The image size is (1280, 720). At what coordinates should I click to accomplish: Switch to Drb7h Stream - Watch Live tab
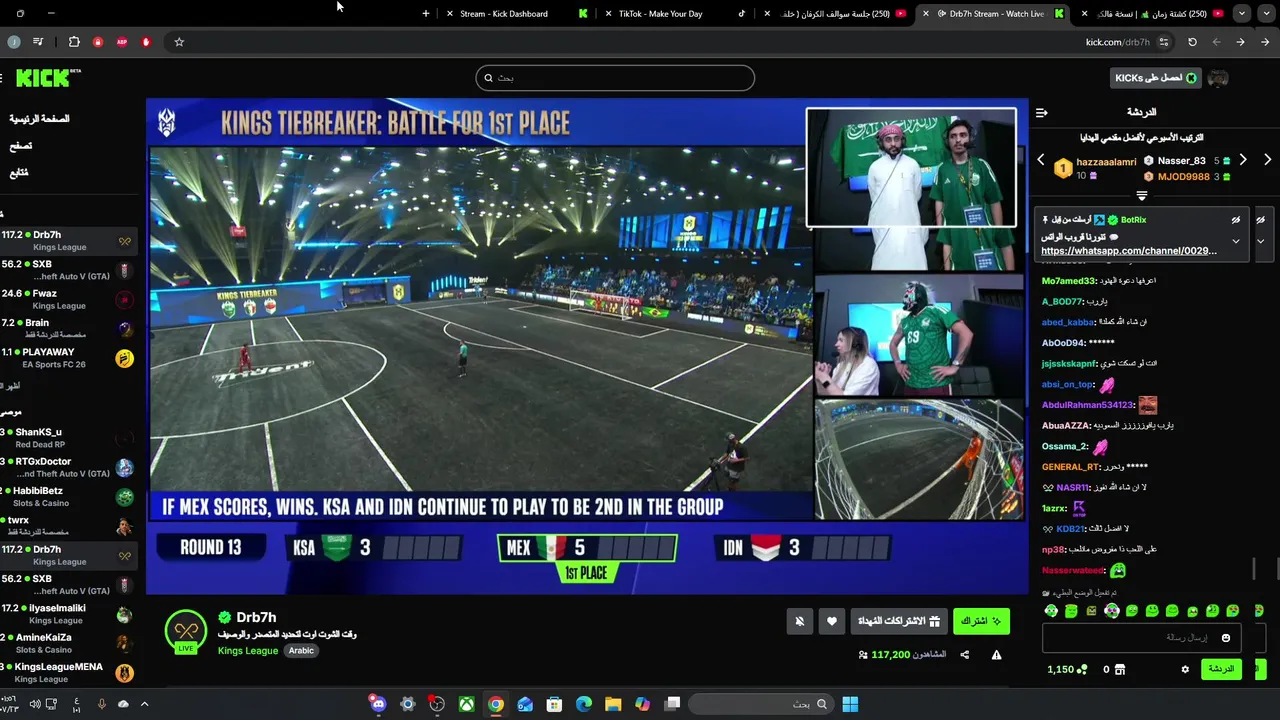(x=994, y=13)
